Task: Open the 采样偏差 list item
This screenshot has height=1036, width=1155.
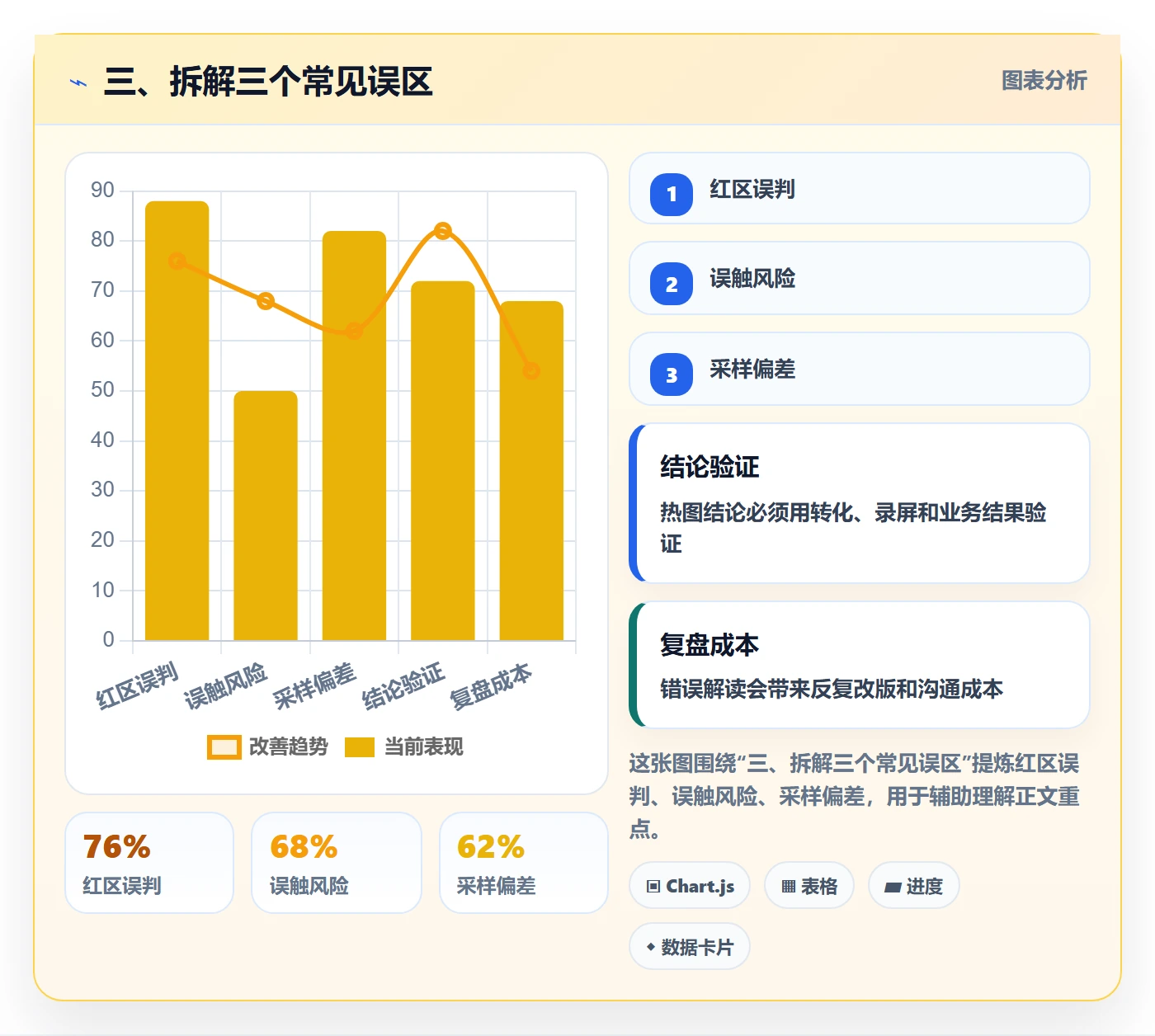Action: pyautogui.click(x=860, y=369)
